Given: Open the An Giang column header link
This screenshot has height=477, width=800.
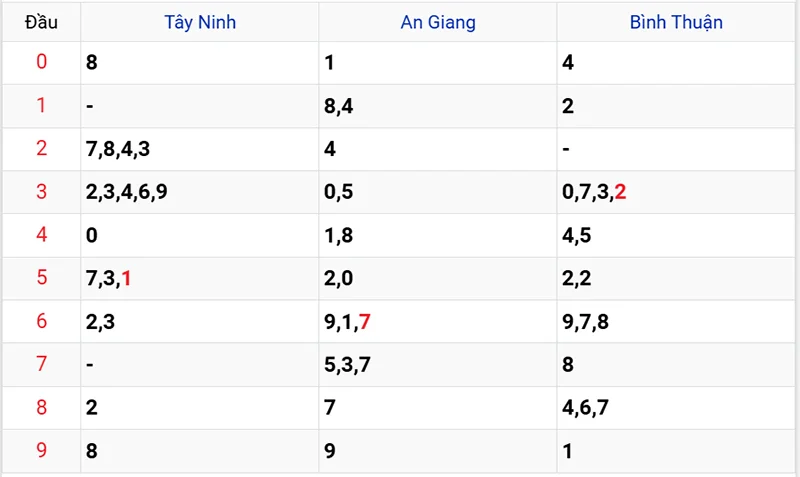Looking at the screenshot, I should [x=438, y=22].
